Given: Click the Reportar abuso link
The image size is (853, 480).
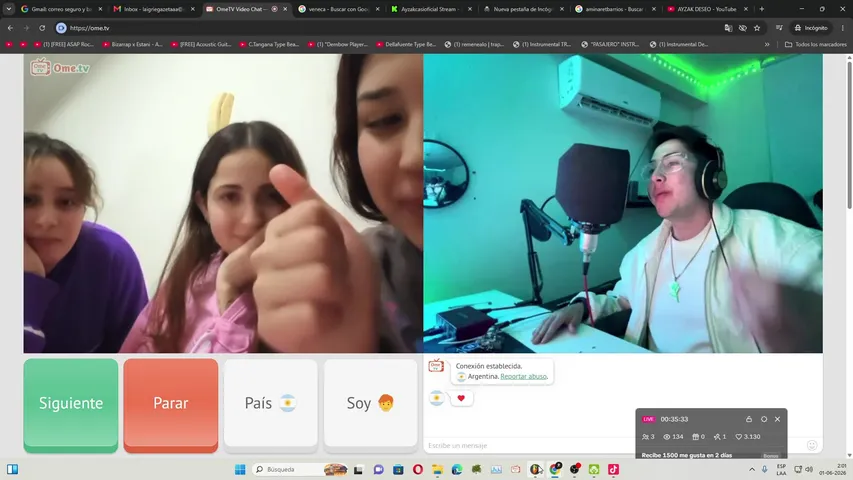Looking at the screenshot, I should [x=523, y=376].
